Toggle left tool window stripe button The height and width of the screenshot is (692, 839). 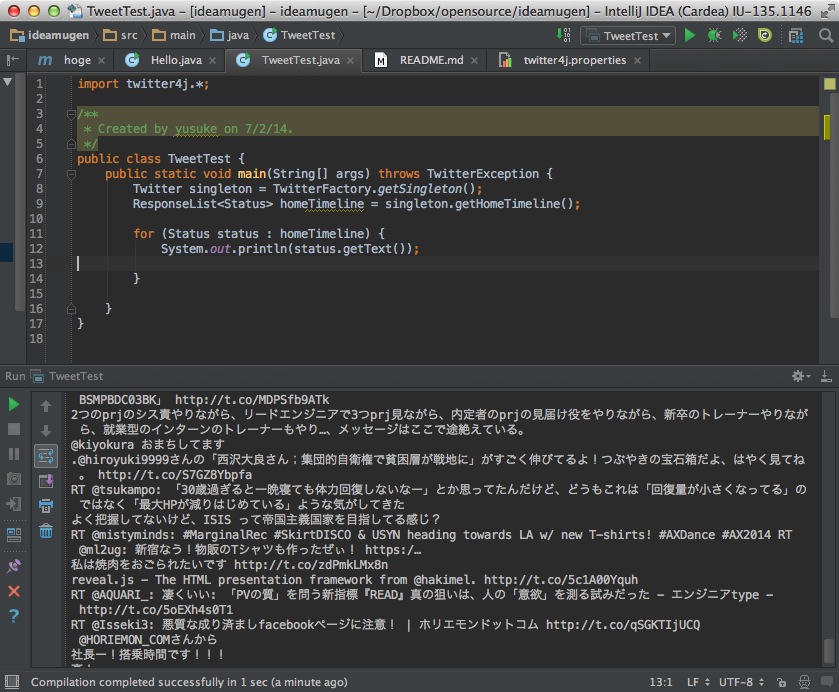tap(13, 60)
